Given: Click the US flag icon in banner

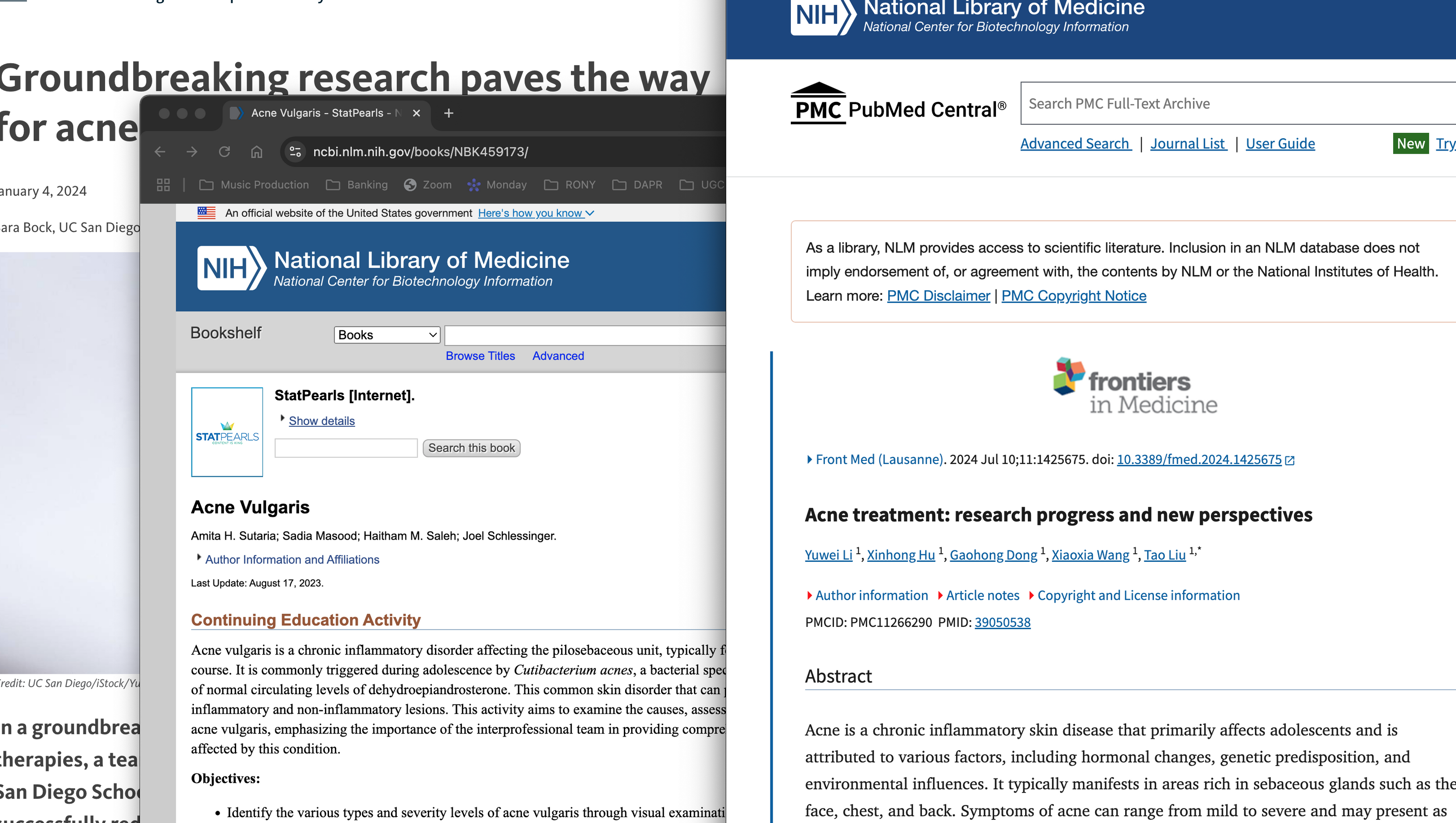Looking at the screenshot, I should click(x=206, y=213).
